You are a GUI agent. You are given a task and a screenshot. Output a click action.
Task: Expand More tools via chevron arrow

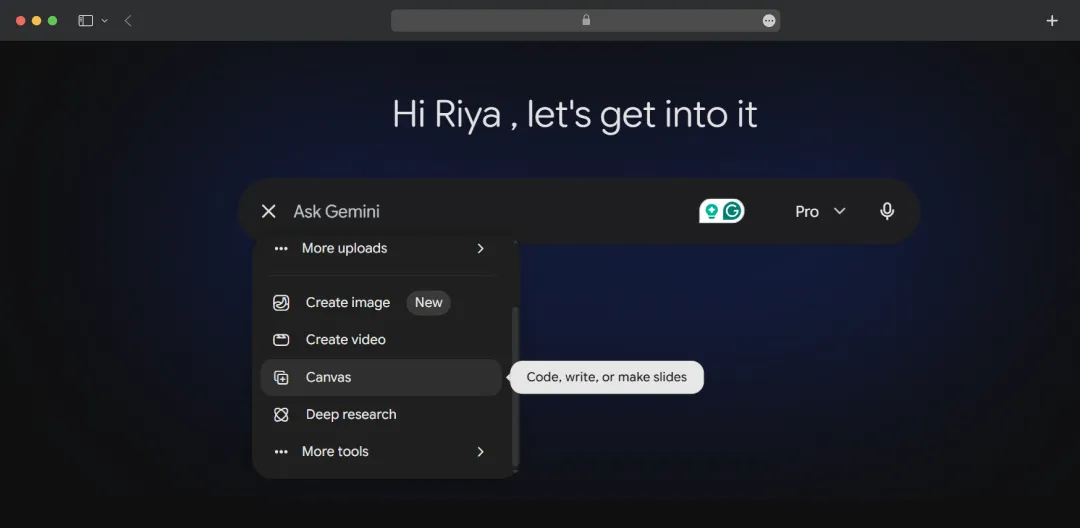[x=481, y=452]
